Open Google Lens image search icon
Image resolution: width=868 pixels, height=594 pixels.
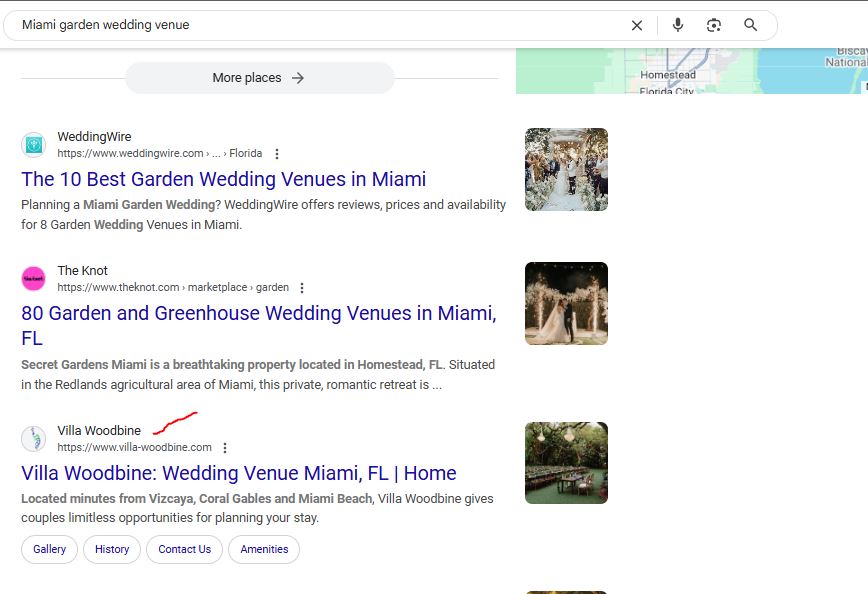714,26
